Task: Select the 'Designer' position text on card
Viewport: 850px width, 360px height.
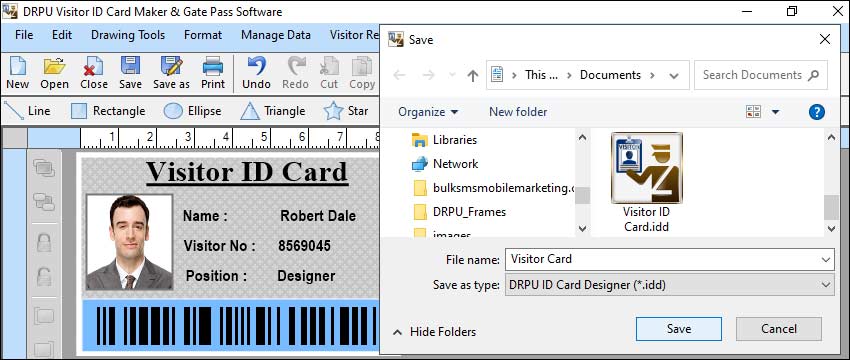Action: tap(306, 276)
